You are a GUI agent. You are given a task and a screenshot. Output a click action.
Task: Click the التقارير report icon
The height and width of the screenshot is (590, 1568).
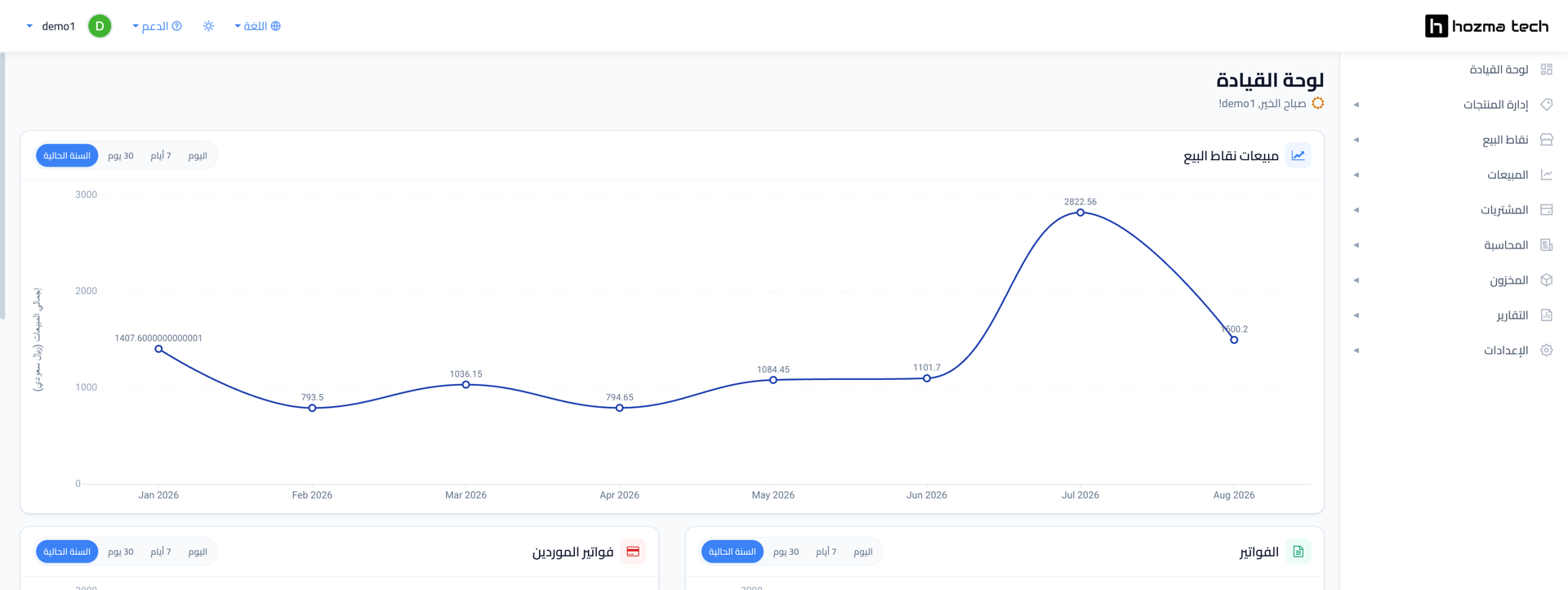[1546, 315]
